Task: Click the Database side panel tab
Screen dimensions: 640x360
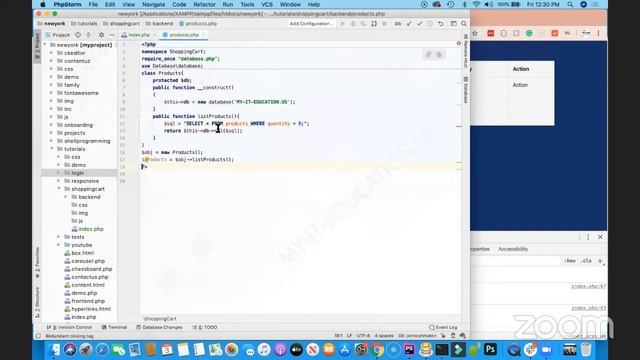Action: tap(465, 90)
